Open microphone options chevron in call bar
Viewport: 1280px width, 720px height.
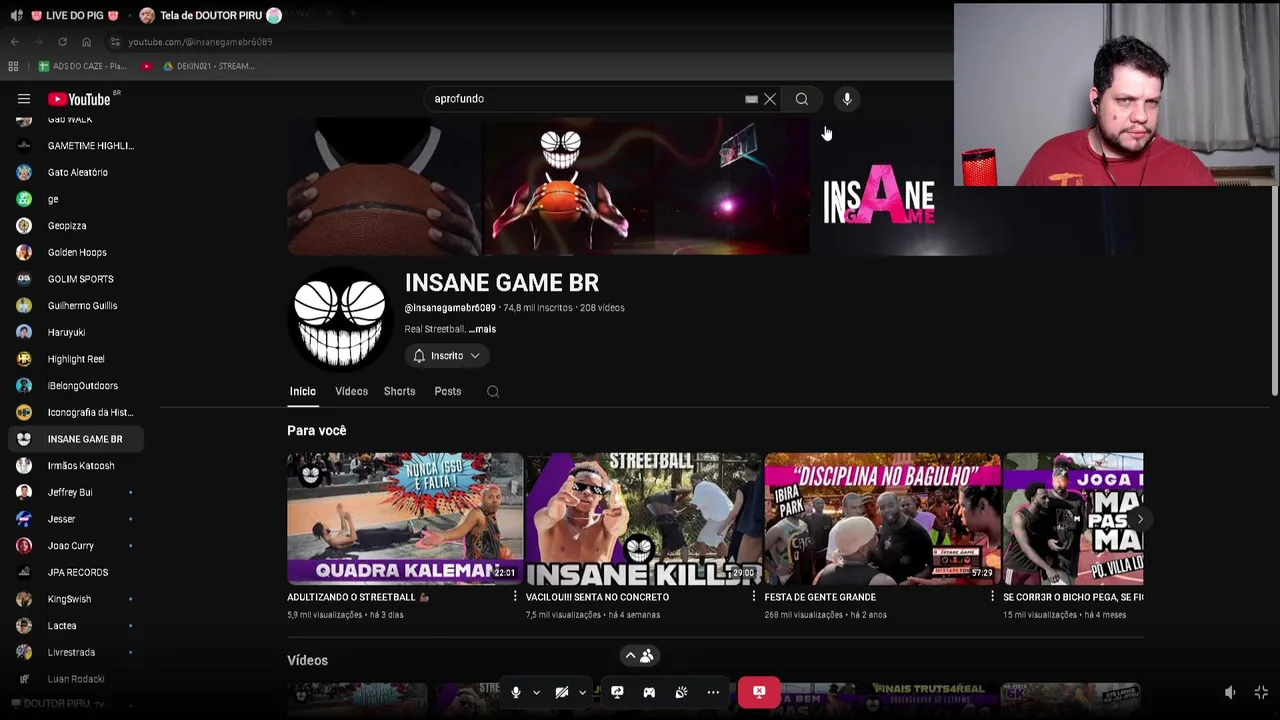536,692
